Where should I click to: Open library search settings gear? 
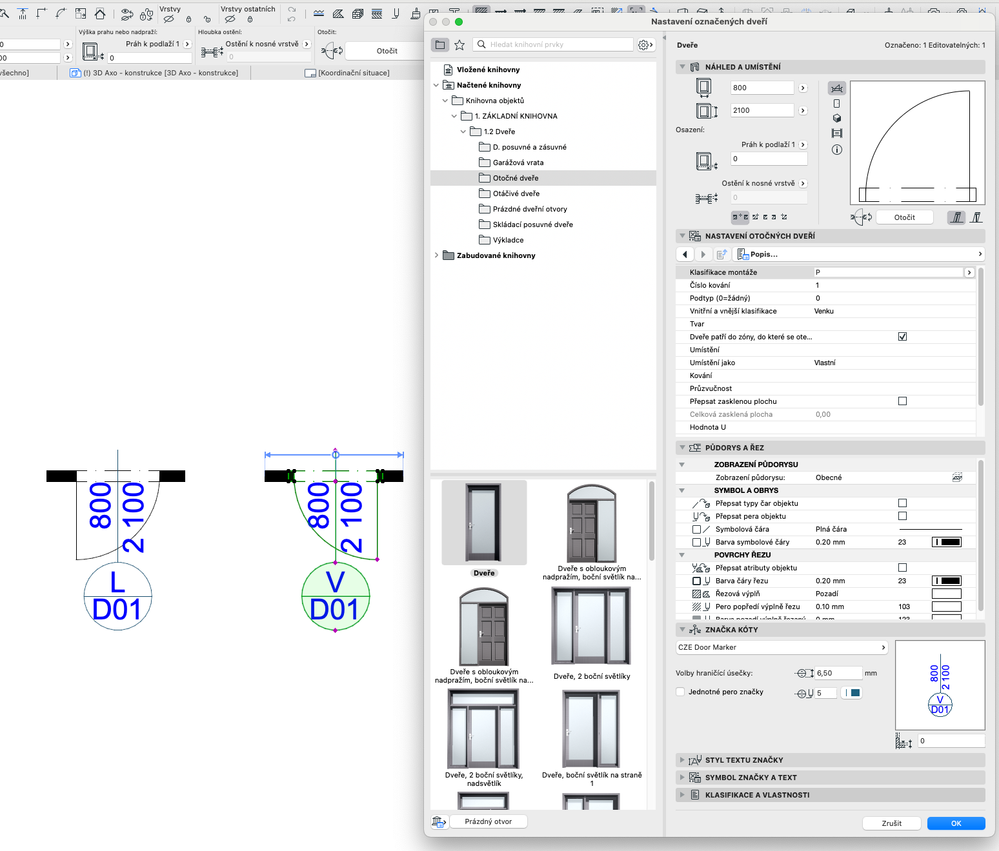click(645, 45)
